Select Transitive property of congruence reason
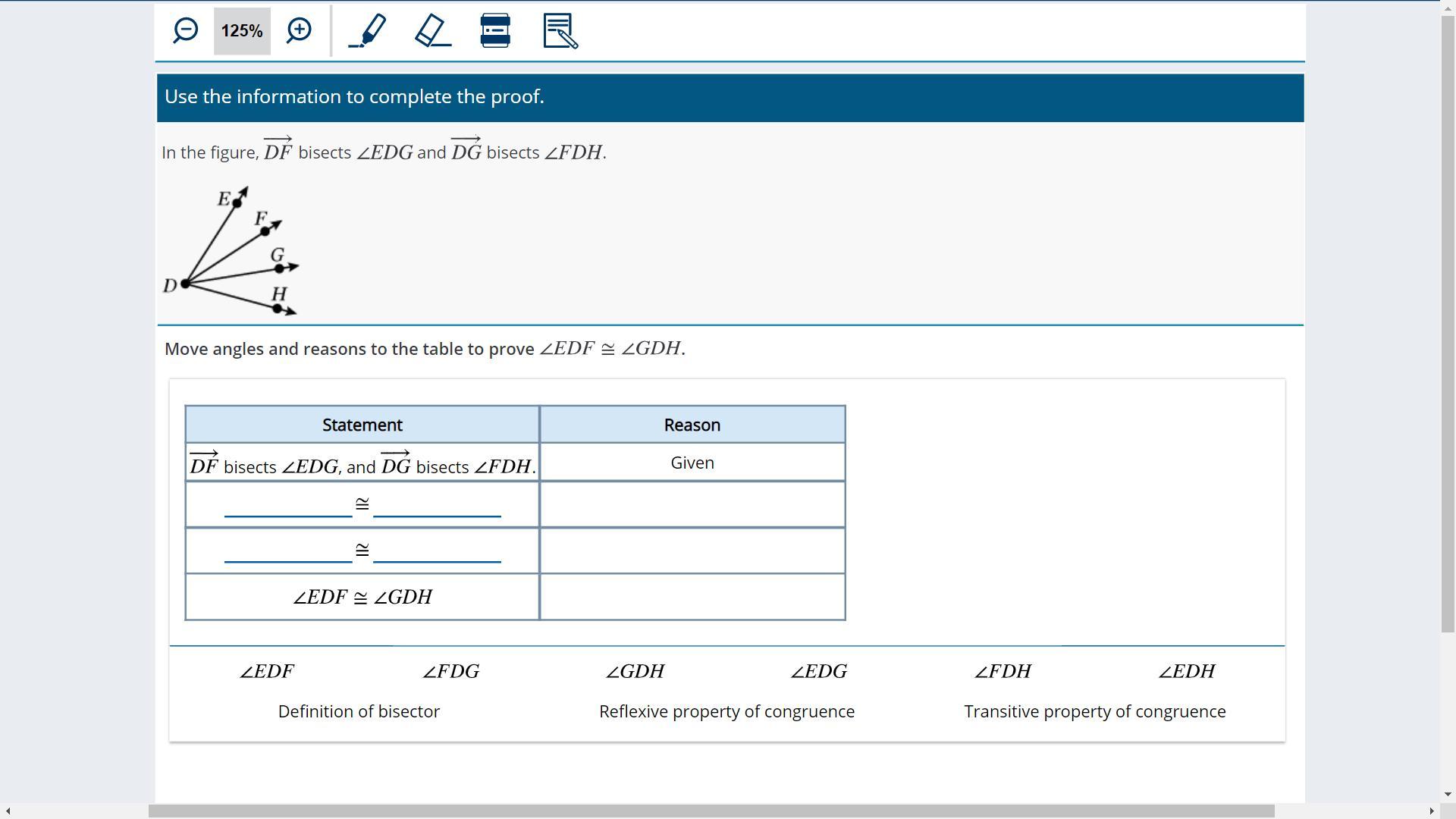 coord(1094,712)
